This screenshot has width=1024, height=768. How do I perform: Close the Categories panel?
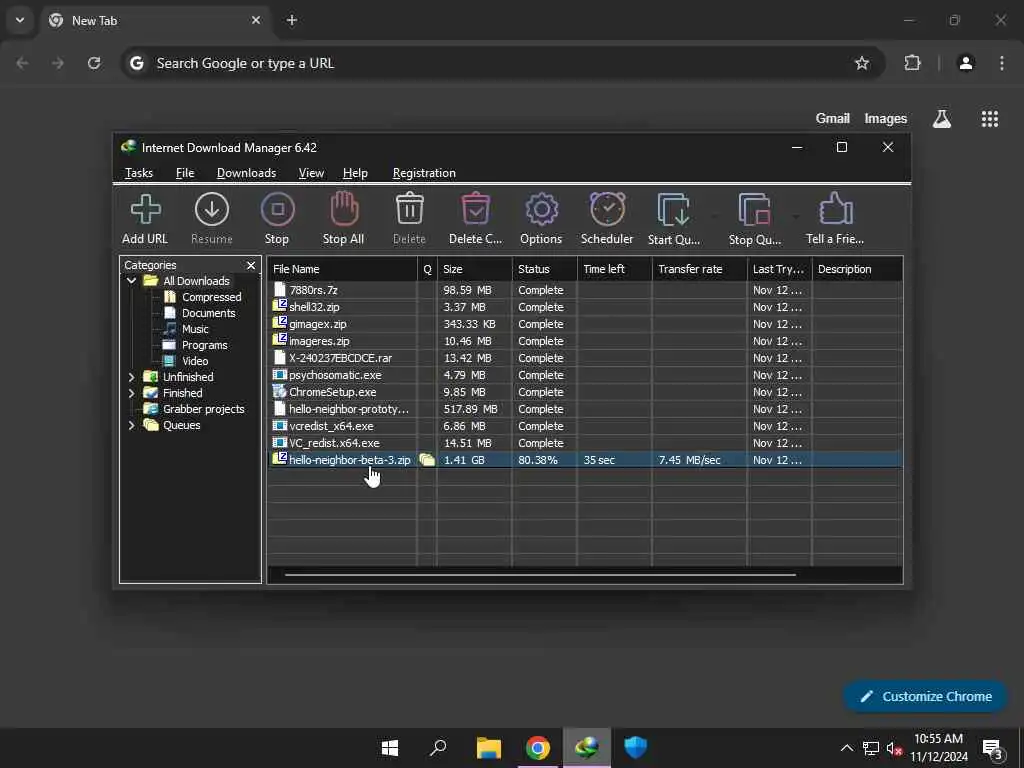click(x=251, y=265)
